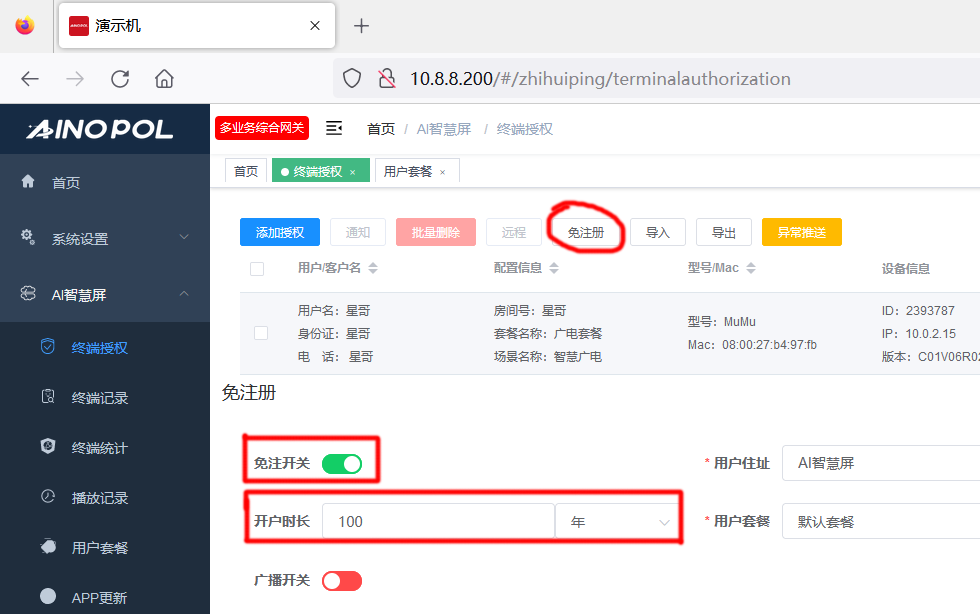Click the sidebar collapse hamburger icon
The width and height of the screenshot is (980, 614).
[335, 128]
